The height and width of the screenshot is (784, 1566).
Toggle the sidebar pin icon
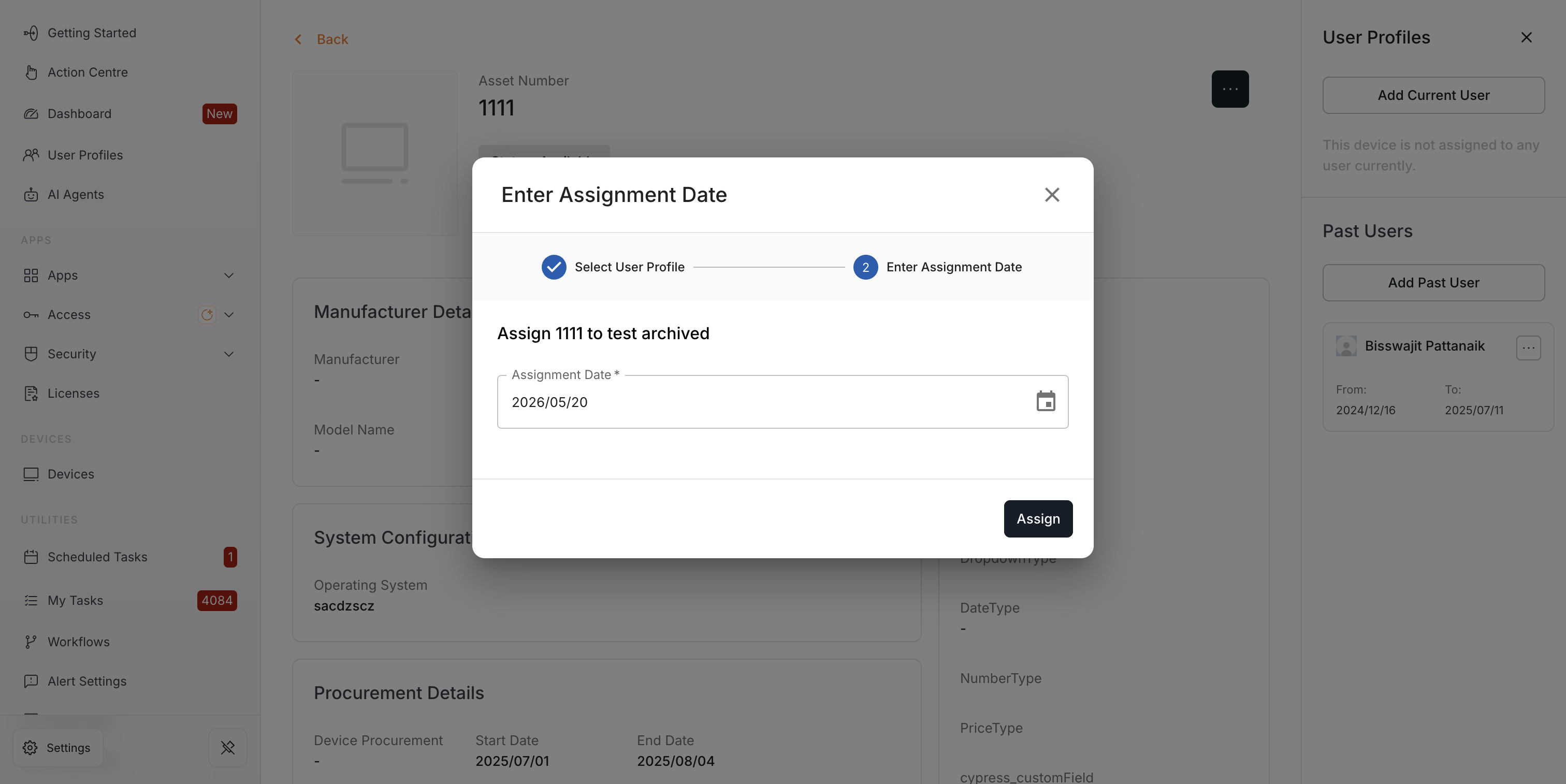point(228,748)
